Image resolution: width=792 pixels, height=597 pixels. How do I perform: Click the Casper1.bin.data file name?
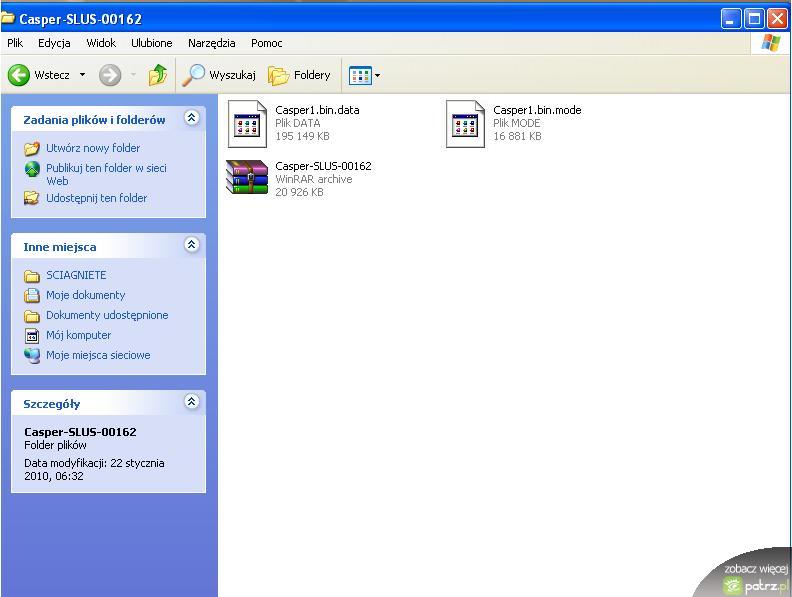pyautogui.click(x=317, y=110)
